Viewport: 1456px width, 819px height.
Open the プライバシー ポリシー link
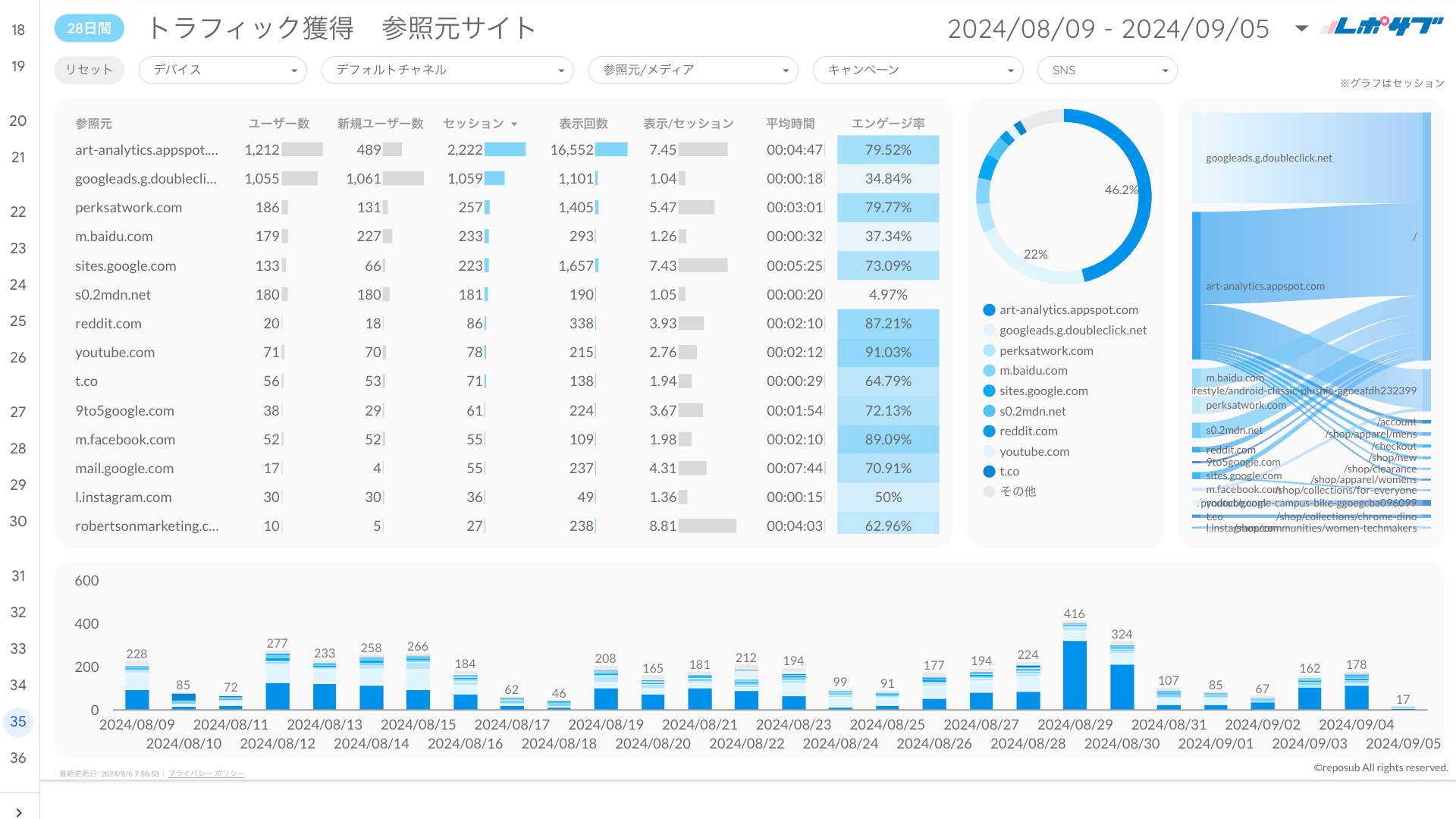206,773
